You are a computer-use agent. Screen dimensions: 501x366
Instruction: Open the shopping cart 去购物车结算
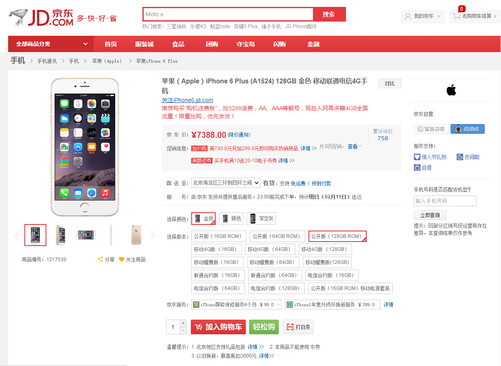(x=475, y=16)
